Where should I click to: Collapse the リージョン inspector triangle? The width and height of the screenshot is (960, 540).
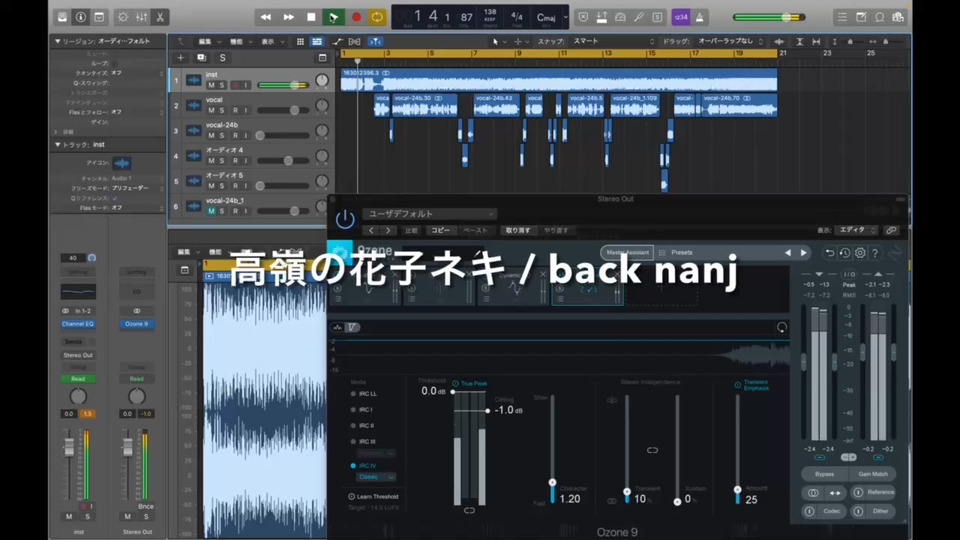click(58, 41)
